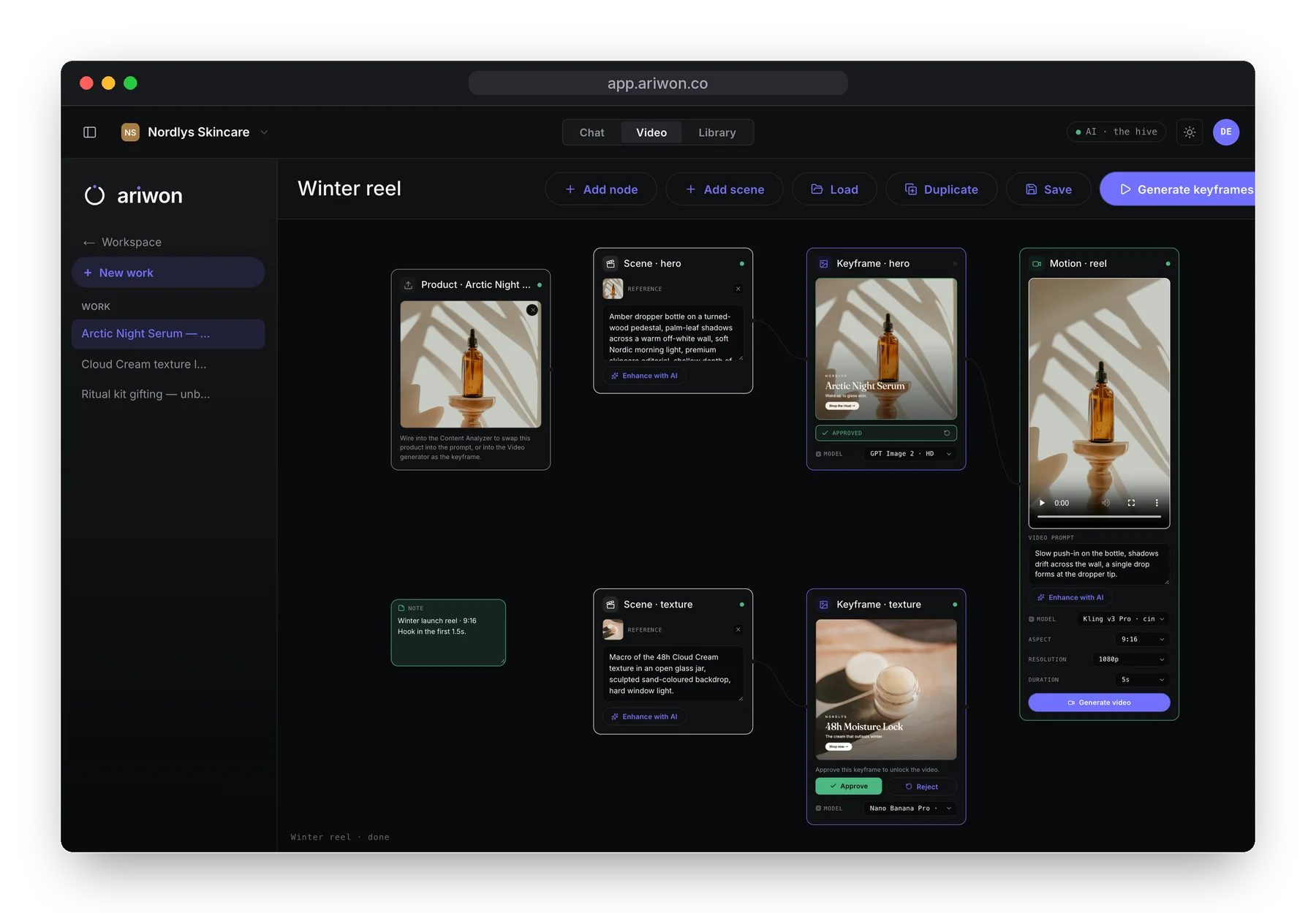This screenshot has height=913, width=1316.
Task: Remove the product image with X icon
Action: 532,310
